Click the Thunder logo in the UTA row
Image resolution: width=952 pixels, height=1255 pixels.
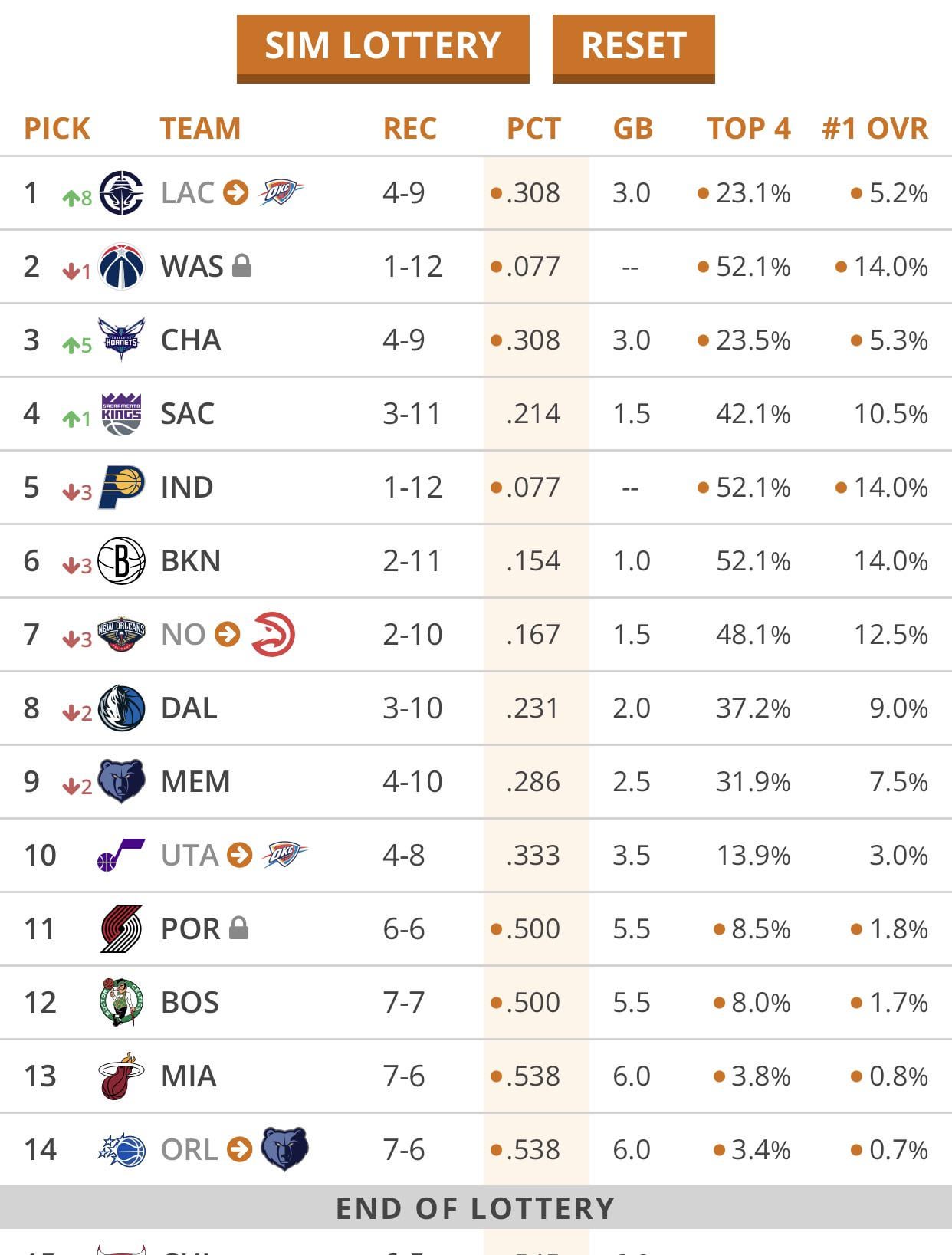(284, 855)
